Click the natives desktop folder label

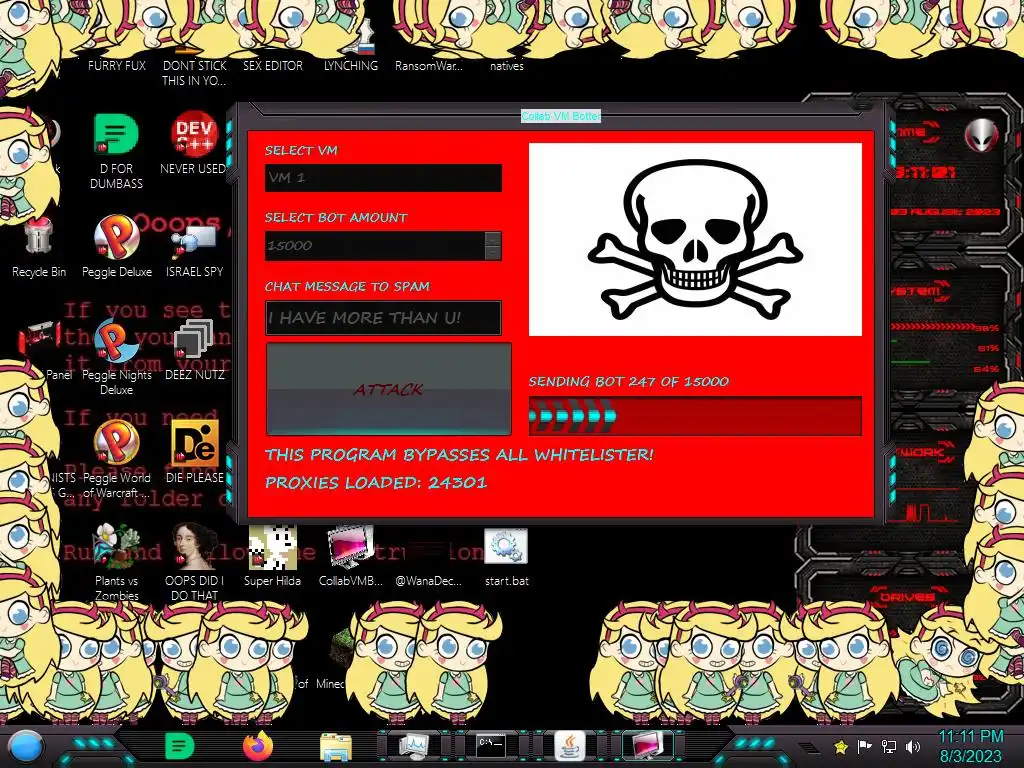click(x=507, y=66)
